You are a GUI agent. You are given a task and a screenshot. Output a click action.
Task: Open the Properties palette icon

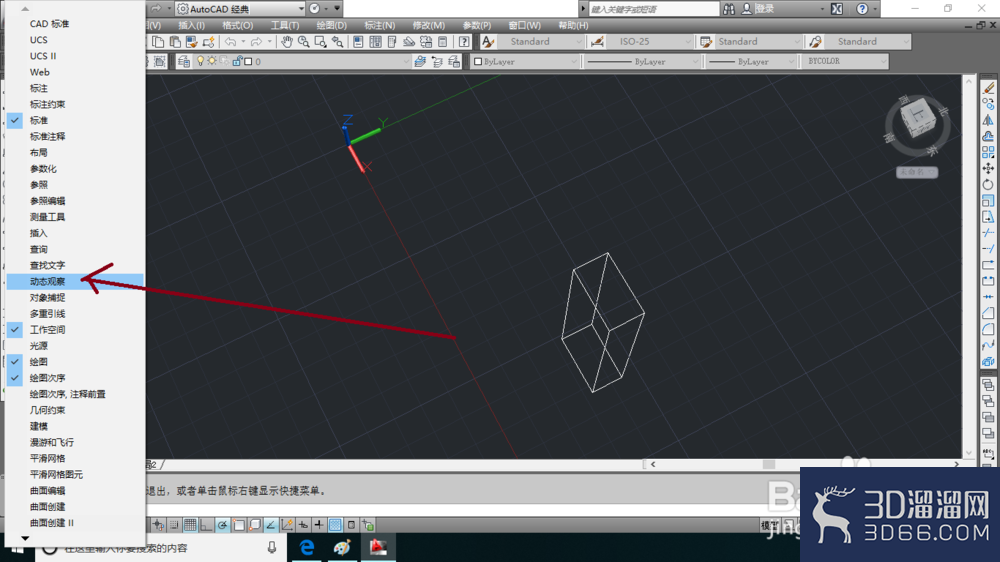point(358,42)
